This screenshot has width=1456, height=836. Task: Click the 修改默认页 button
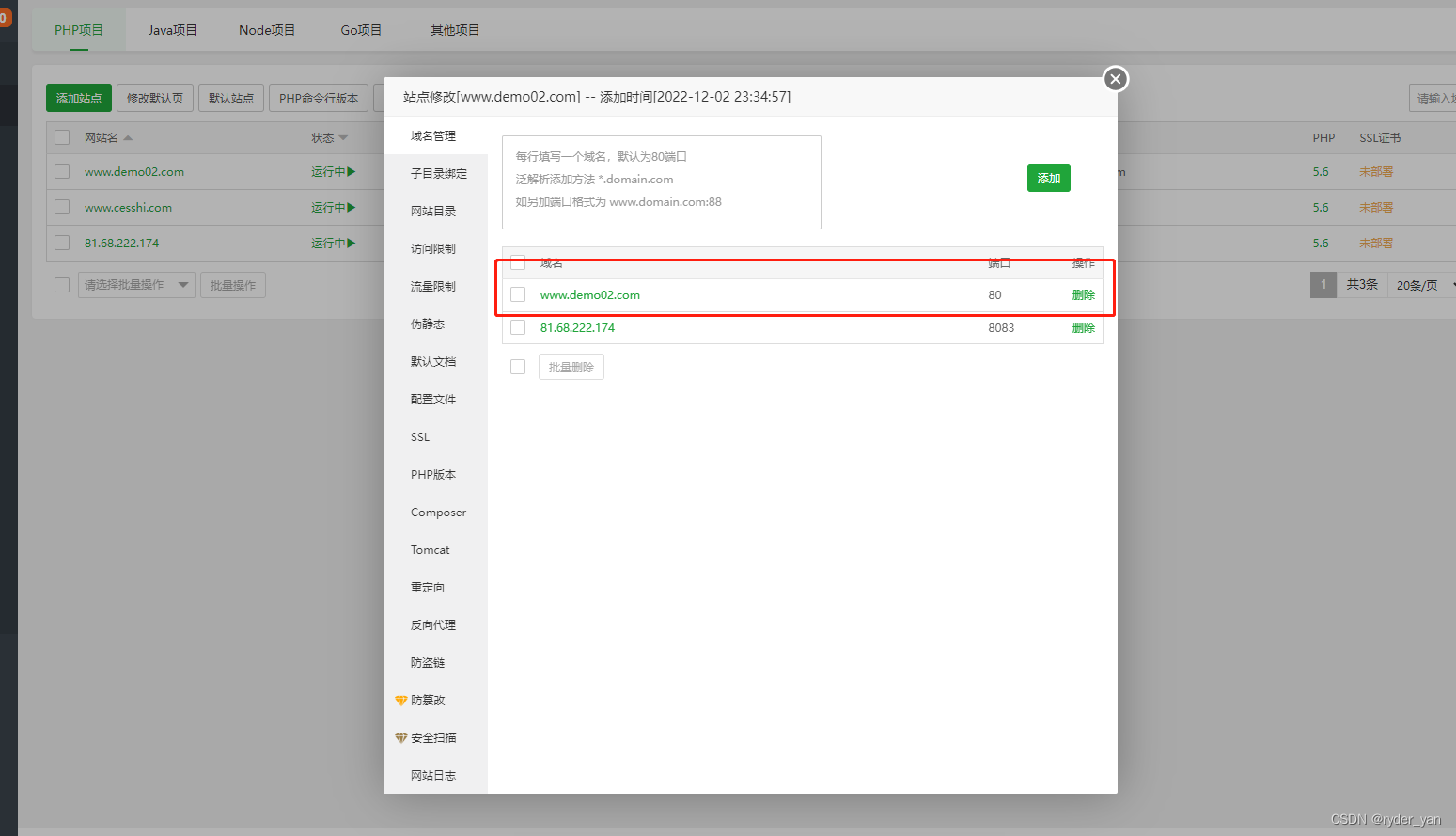tap(155, 98)
